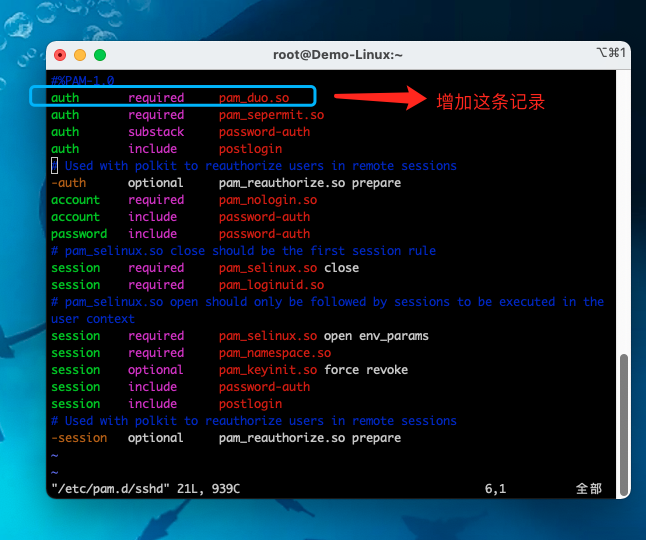Click pam_keyinit.so module name
This screenshot has height=540, width=646.
268,370
